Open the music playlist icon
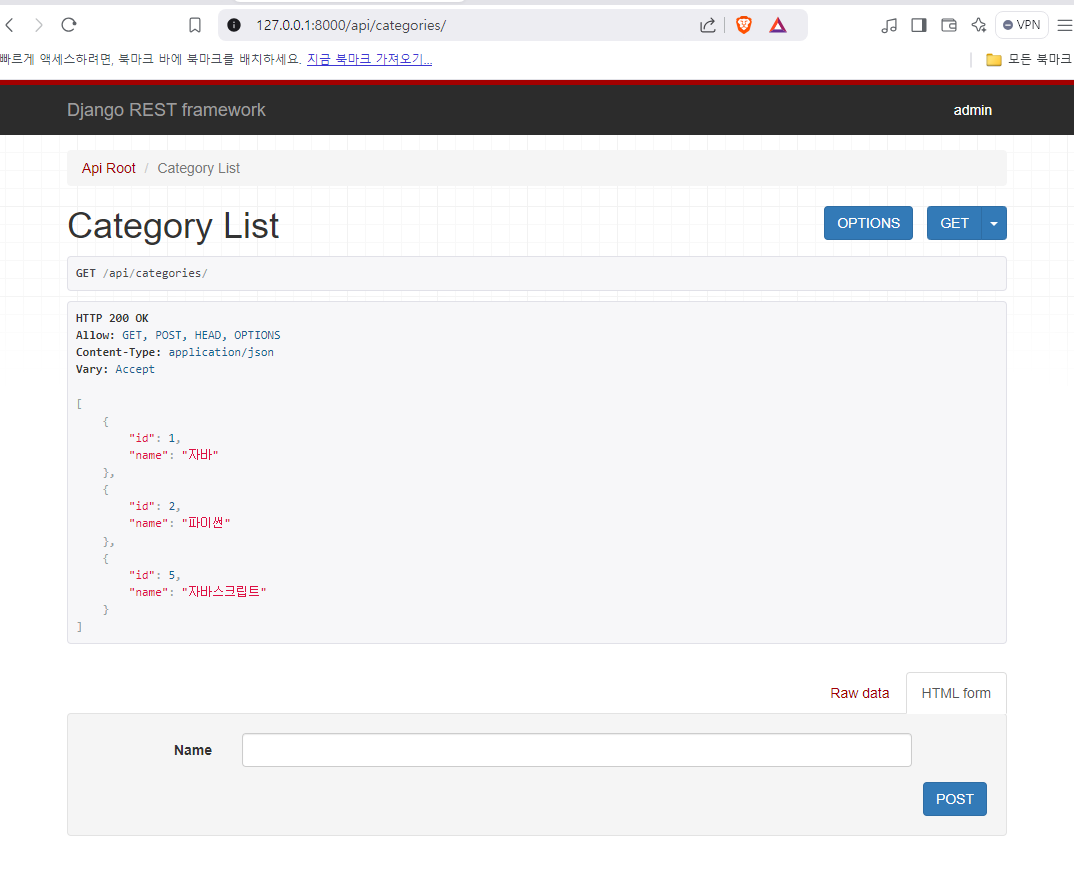1074x872 pixels. point(889,25)
